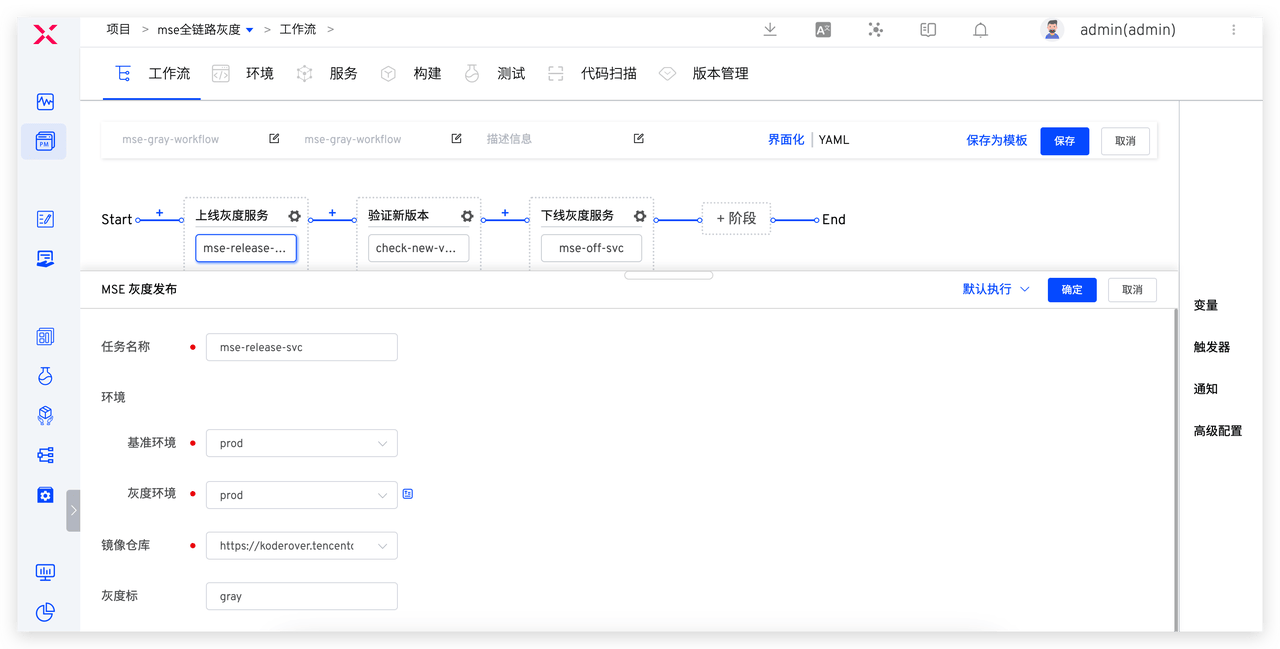Click the gear icon on 上线灰度服务 stage
The height and width of the screenshot is (649, 1280).
pos(294,215)
